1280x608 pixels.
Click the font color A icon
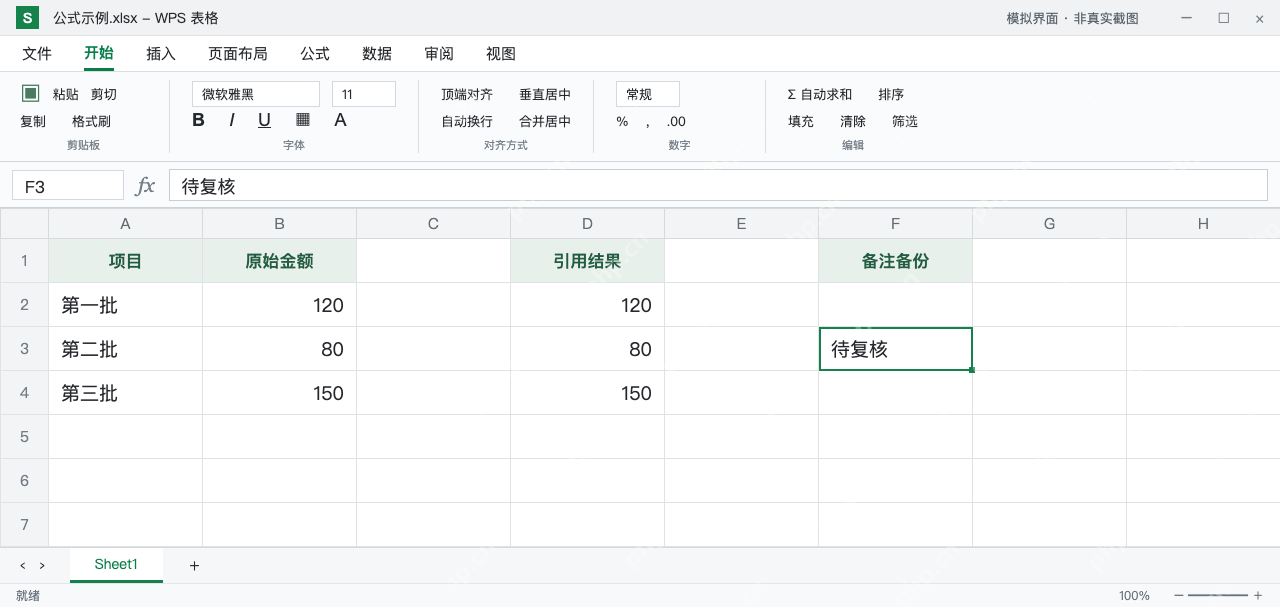(x=340, y=120)
